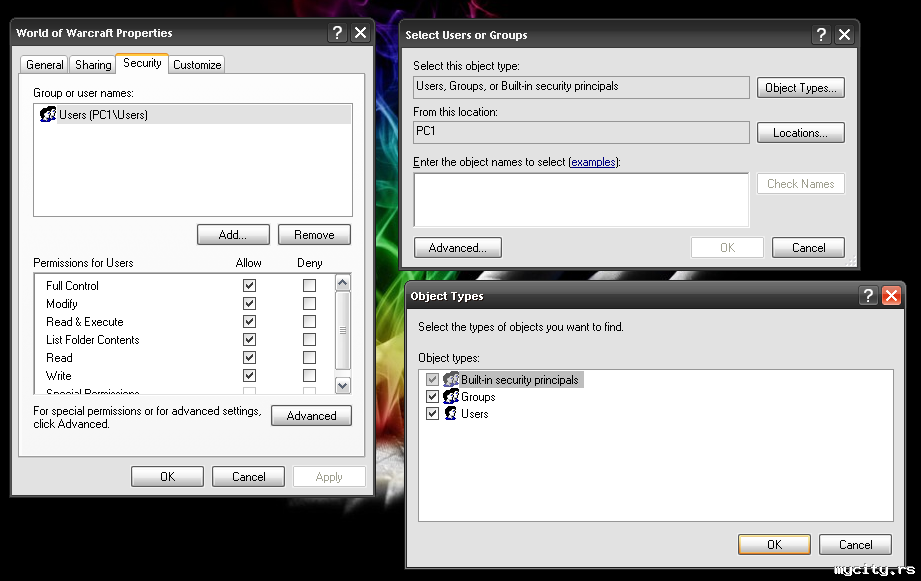Click Apply in Properties window
The image size is (921, 581).
pyautogui.click(x=329, y=476)
